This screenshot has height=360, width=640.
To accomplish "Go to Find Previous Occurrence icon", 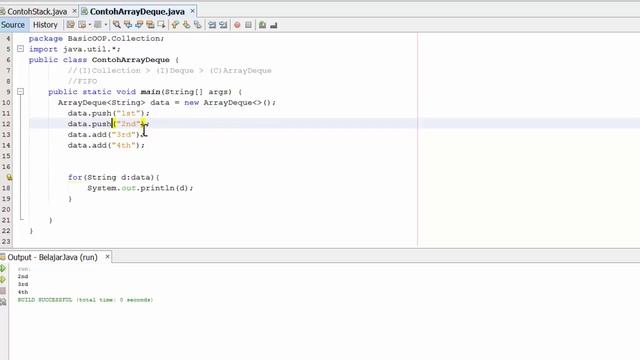I will [128, 25].
